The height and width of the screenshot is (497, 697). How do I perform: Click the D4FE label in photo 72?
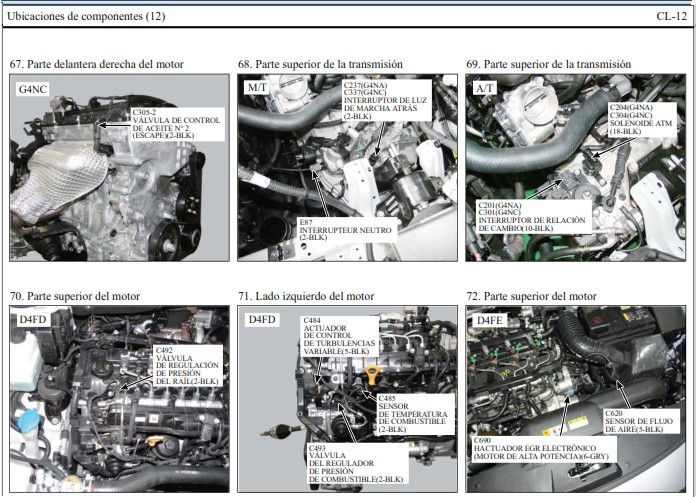[x=489, y=320]
